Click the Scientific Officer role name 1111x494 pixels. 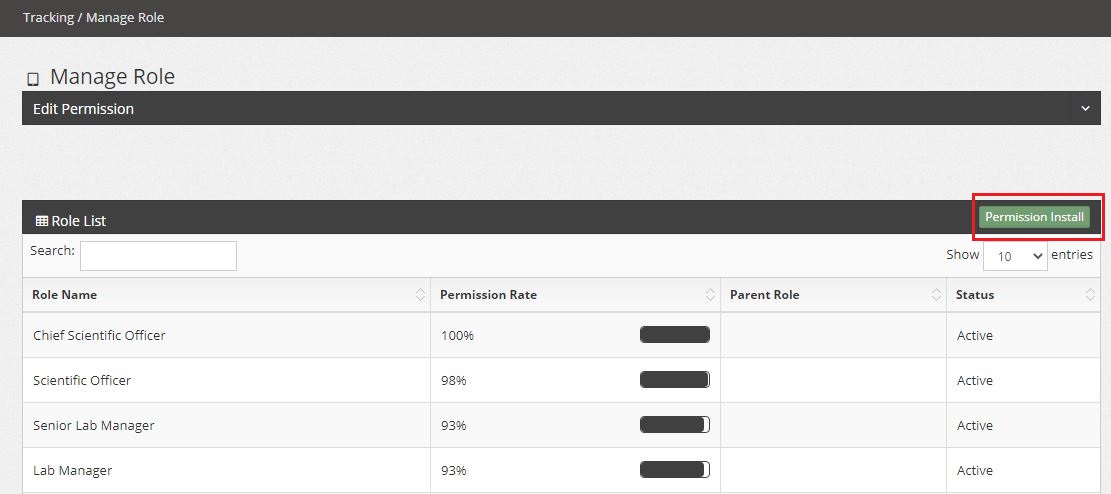[82, 380]
